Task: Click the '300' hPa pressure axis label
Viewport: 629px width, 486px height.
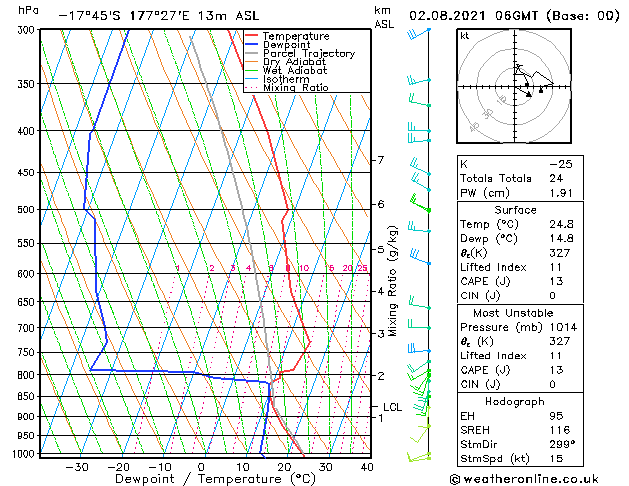Action: click(28, 30)
